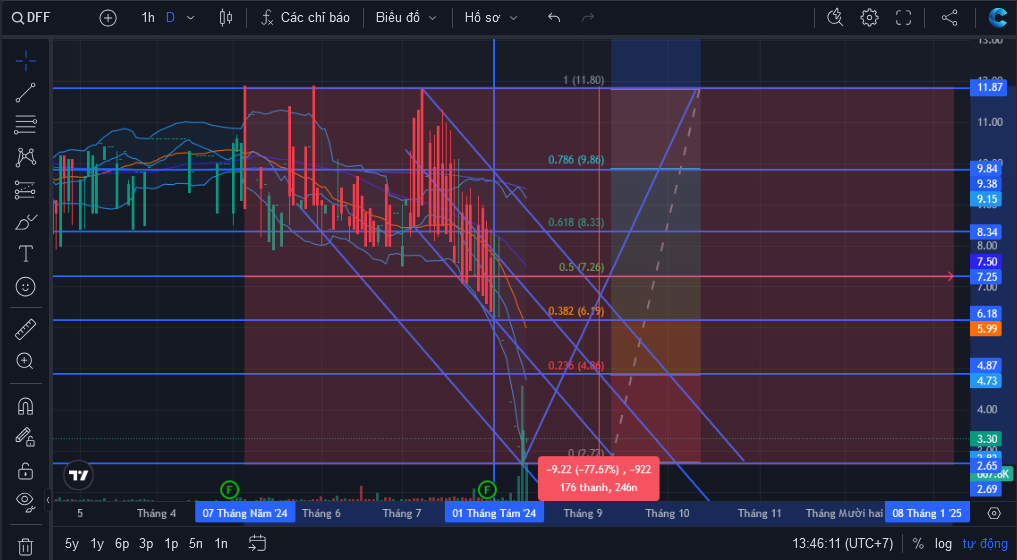Click the 08 Tháng 1 '25 date label
Image resolution: width=1017 pixels, height=560 pixels.
(927, 513)
